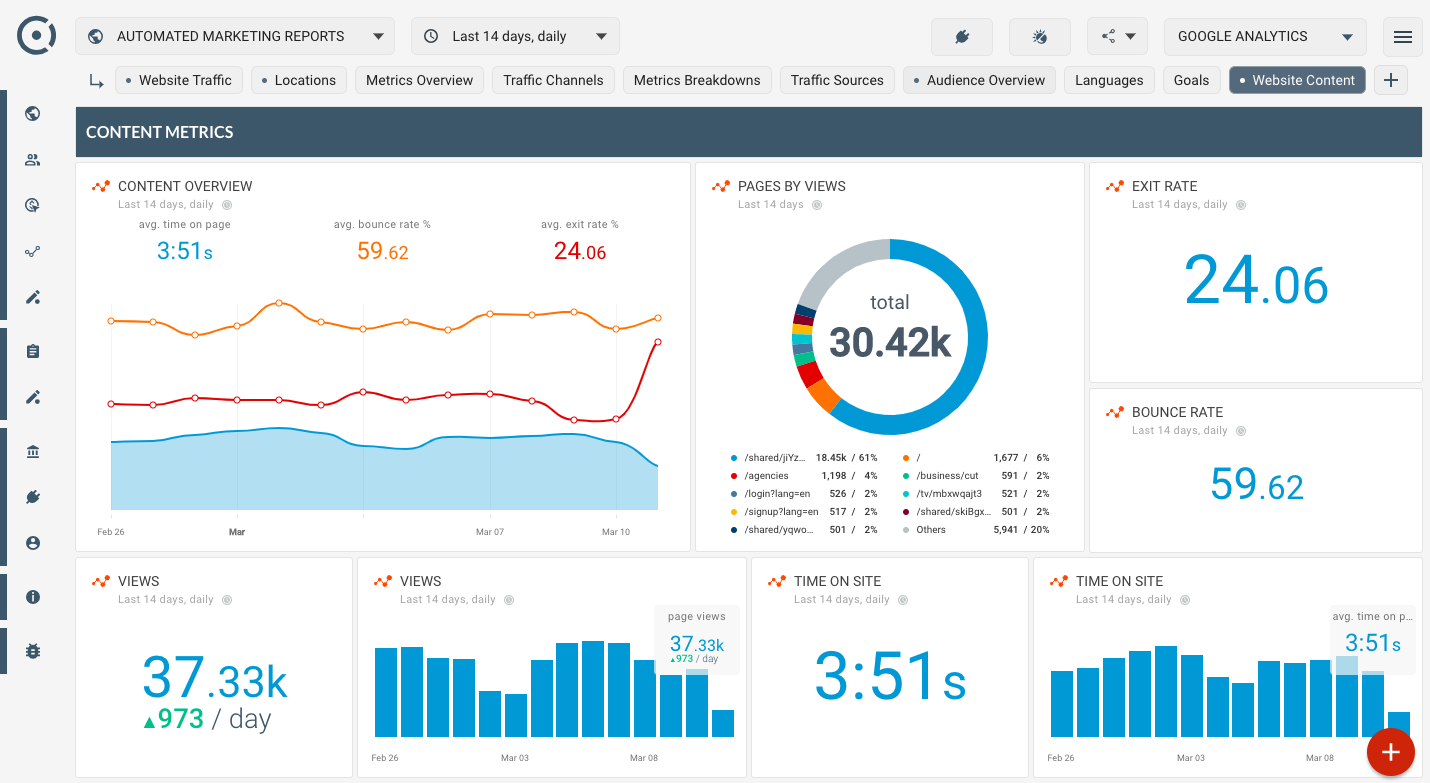The image size is (1430, 783).
Task: Open the hamburger menu at top right
Action: point(1402,37)
